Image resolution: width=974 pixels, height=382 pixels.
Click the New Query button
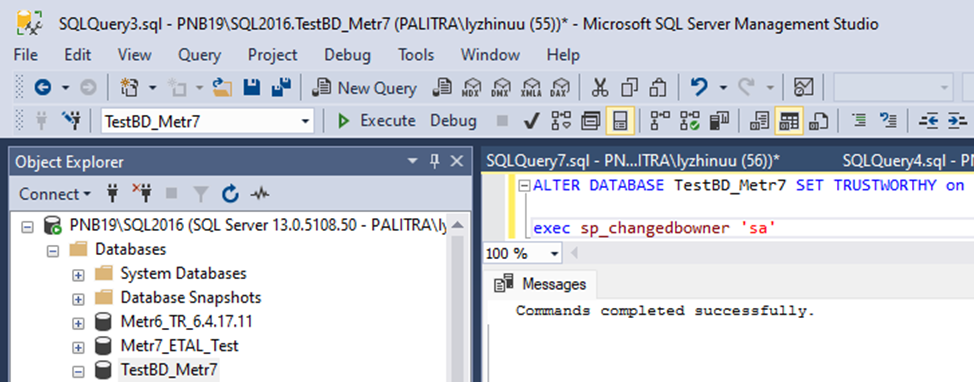click(x=365, y=88)
